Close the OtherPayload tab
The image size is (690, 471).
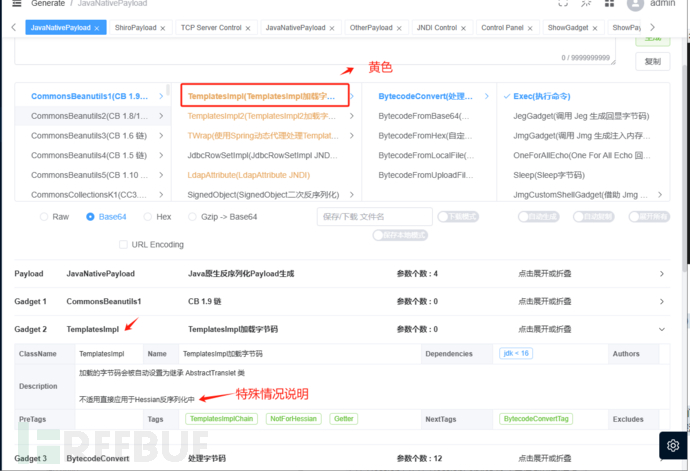click(x=399, y=28)
